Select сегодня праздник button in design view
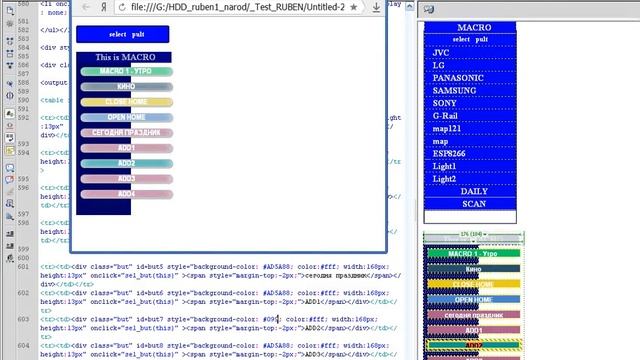 tap(473, 315)
